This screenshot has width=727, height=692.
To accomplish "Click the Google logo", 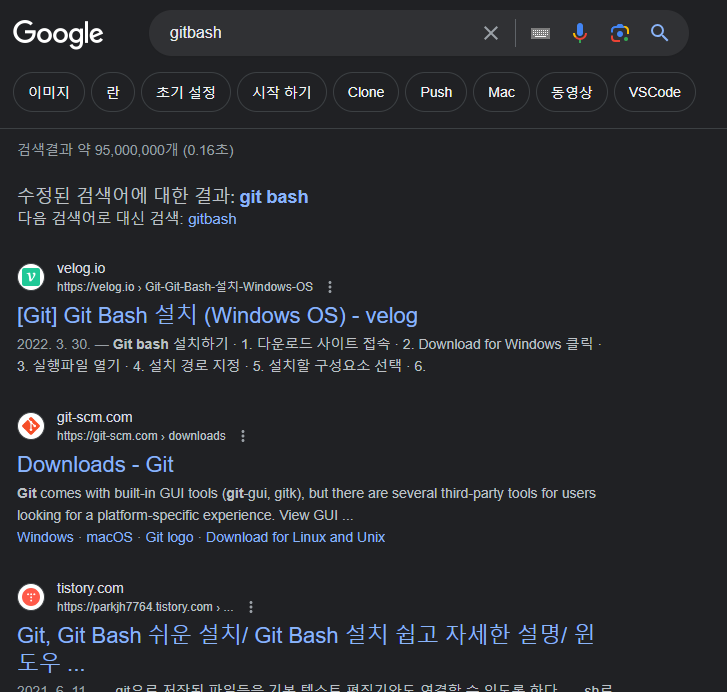I will (58, 34).
